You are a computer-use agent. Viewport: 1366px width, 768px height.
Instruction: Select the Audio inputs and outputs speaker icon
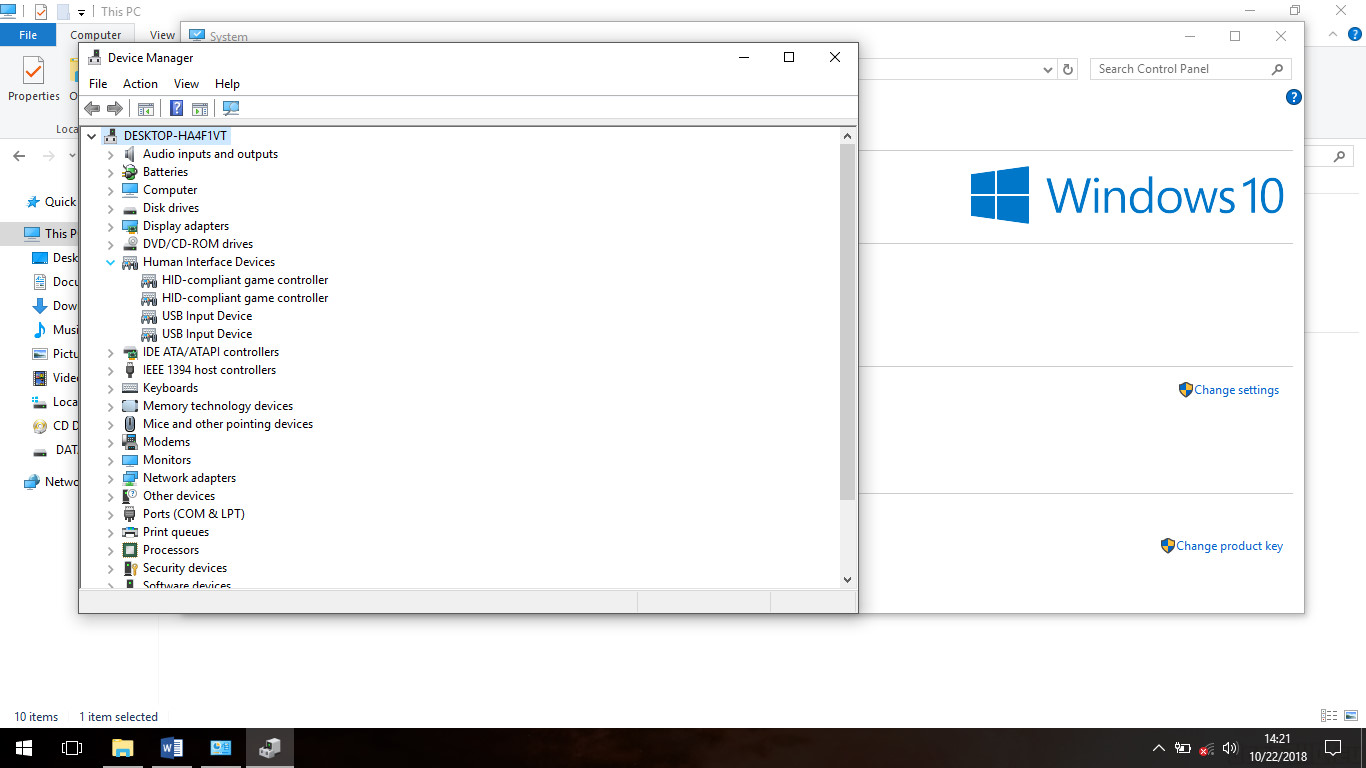pyautogui.click(x=130, y=154)
